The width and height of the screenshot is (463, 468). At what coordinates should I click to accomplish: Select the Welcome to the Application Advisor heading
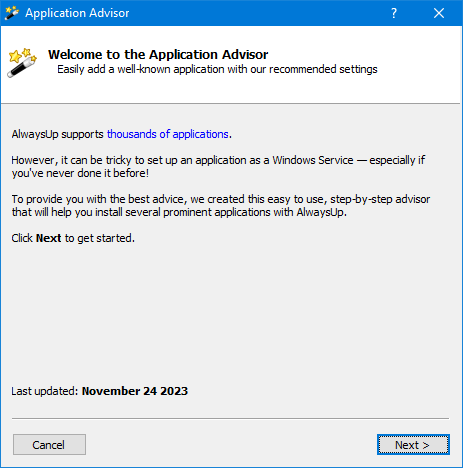coord(158,54)
